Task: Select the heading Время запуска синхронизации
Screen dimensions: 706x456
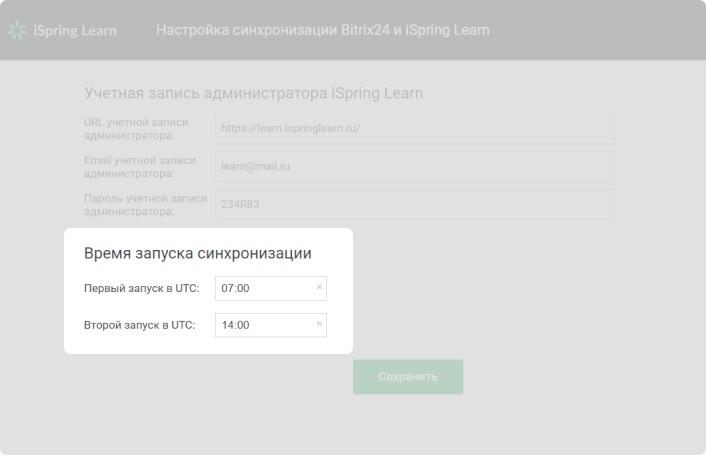Action: pos(198,253)
